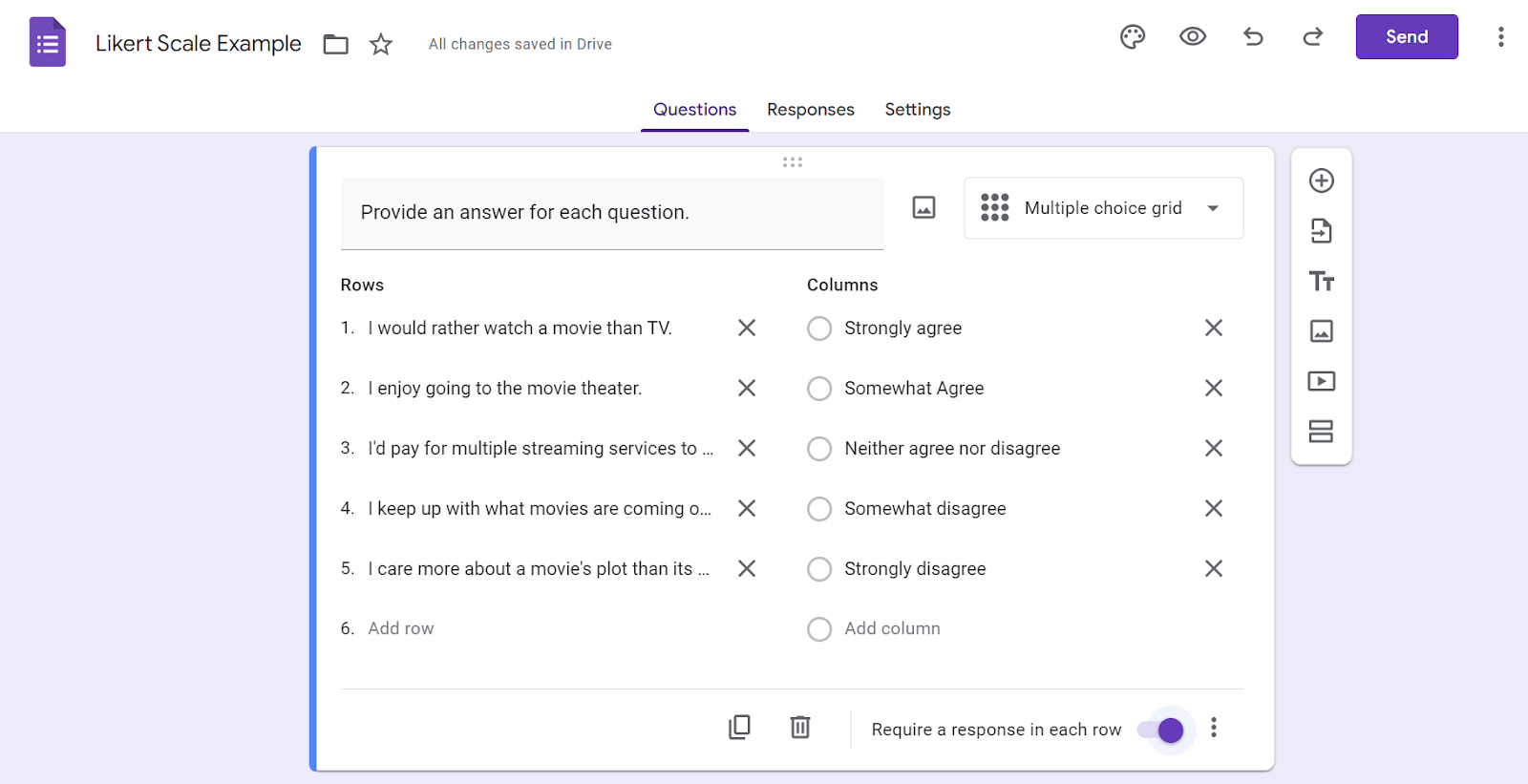Open the Multiple choice grid dropdown
Screen dimensions: 1528x784
[1103, 208]
